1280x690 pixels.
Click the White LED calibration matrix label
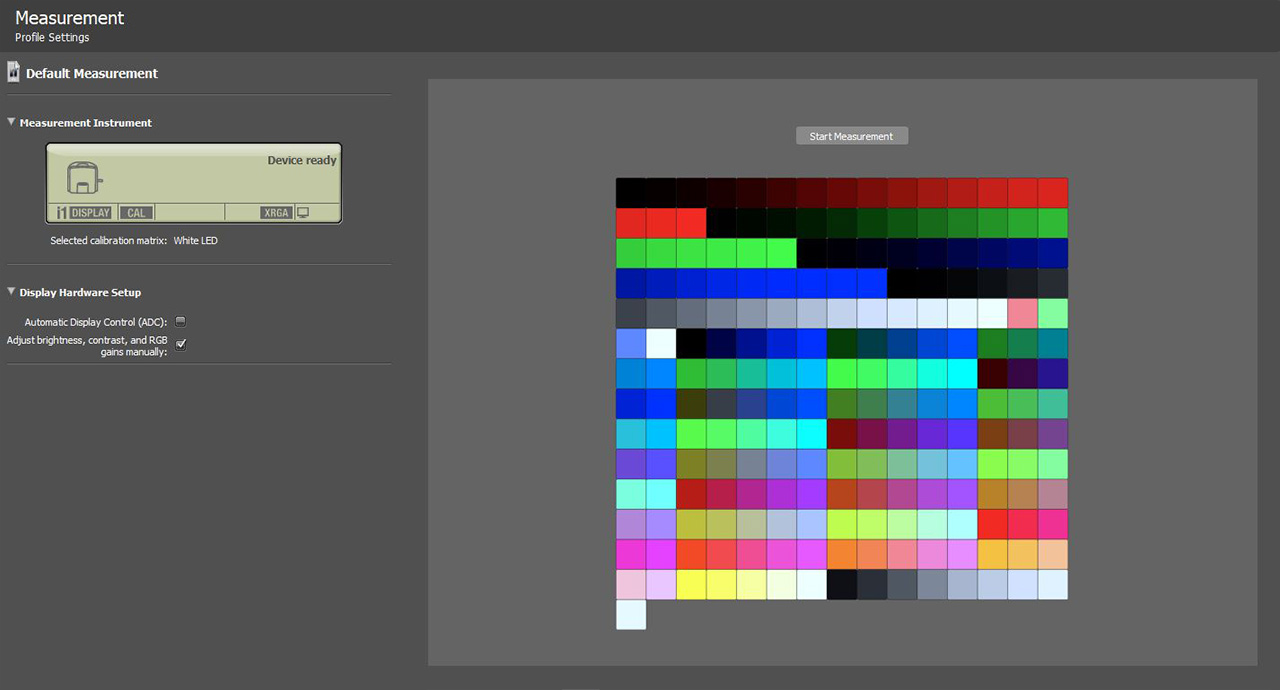[195, 241]
